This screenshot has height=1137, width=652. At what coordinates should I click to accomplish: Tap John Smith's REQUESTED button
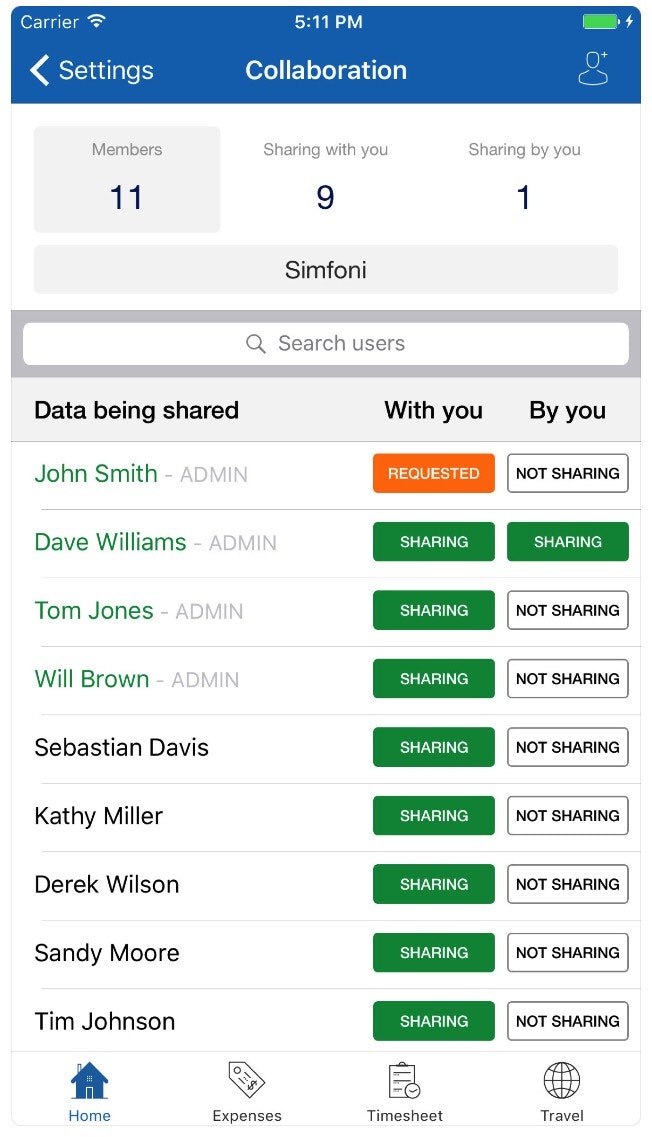click(433, 474)
